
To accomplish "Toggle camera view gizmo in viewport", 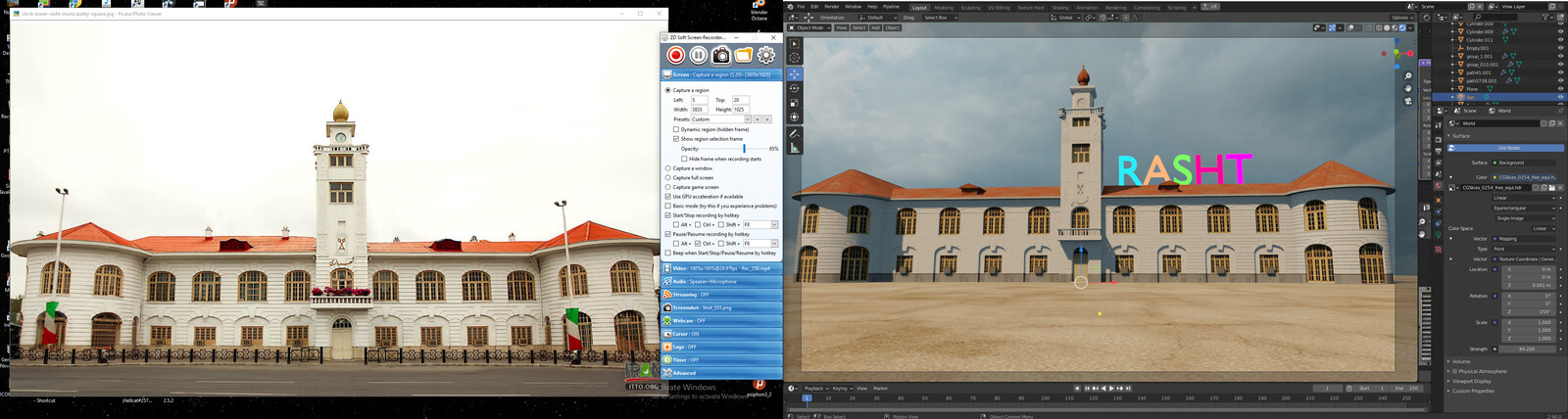I will point(1408,100).
